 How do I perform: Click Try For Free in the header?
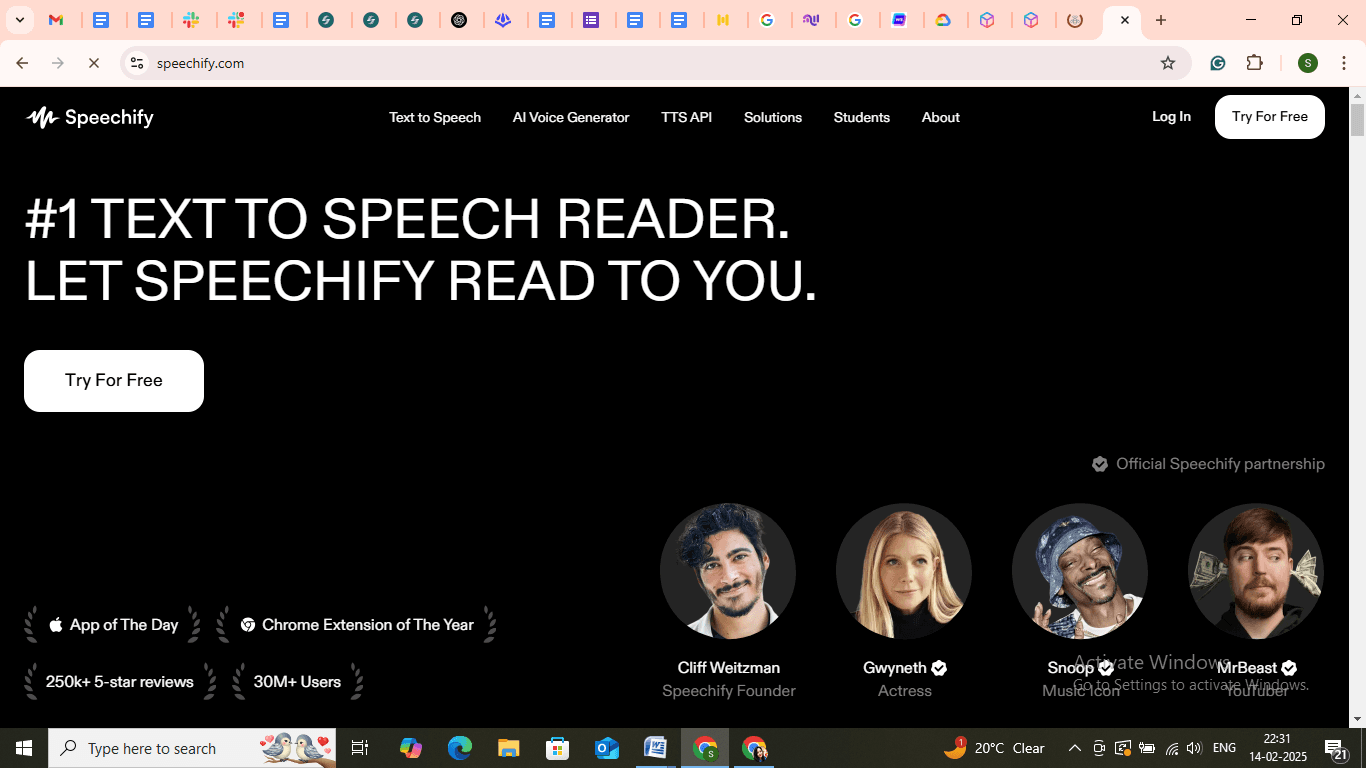coord(1270,117)
